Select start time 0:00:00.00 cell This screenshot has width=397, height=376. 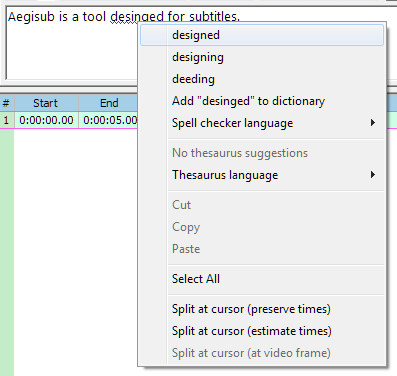(46, 120)
